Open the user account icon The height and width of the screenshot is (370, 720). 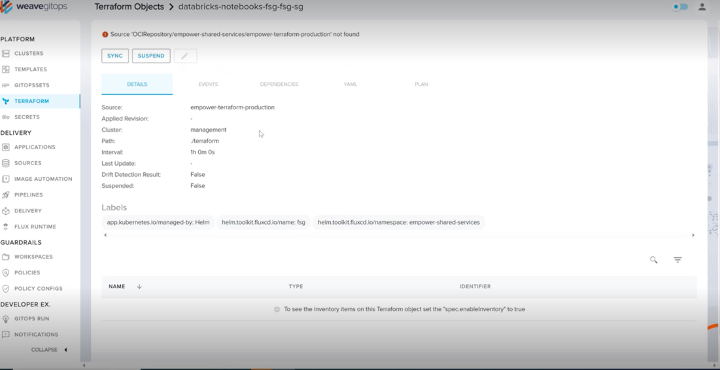[x=702, y=7]
